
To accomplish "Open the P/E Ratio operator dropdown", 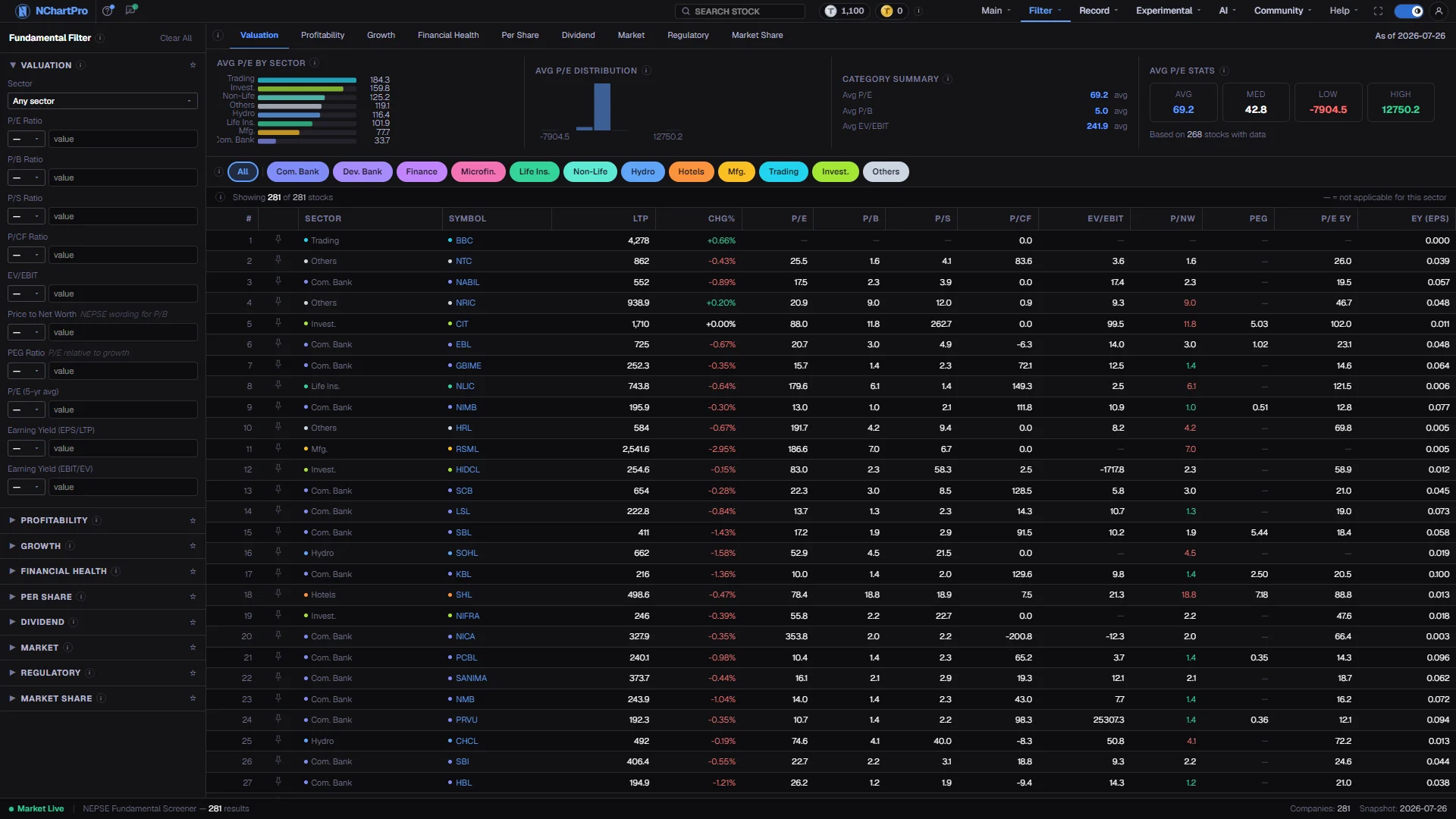I will (27, 139).
